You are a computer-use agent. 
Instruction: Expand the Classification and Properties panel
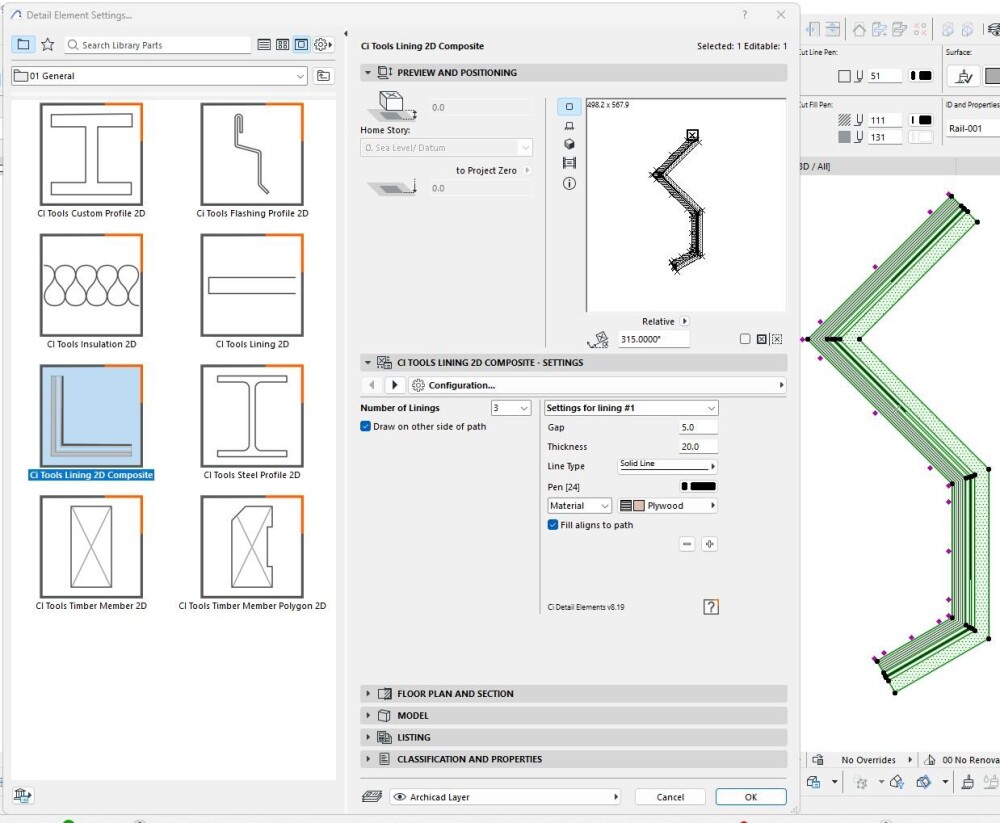pos(469,760)
